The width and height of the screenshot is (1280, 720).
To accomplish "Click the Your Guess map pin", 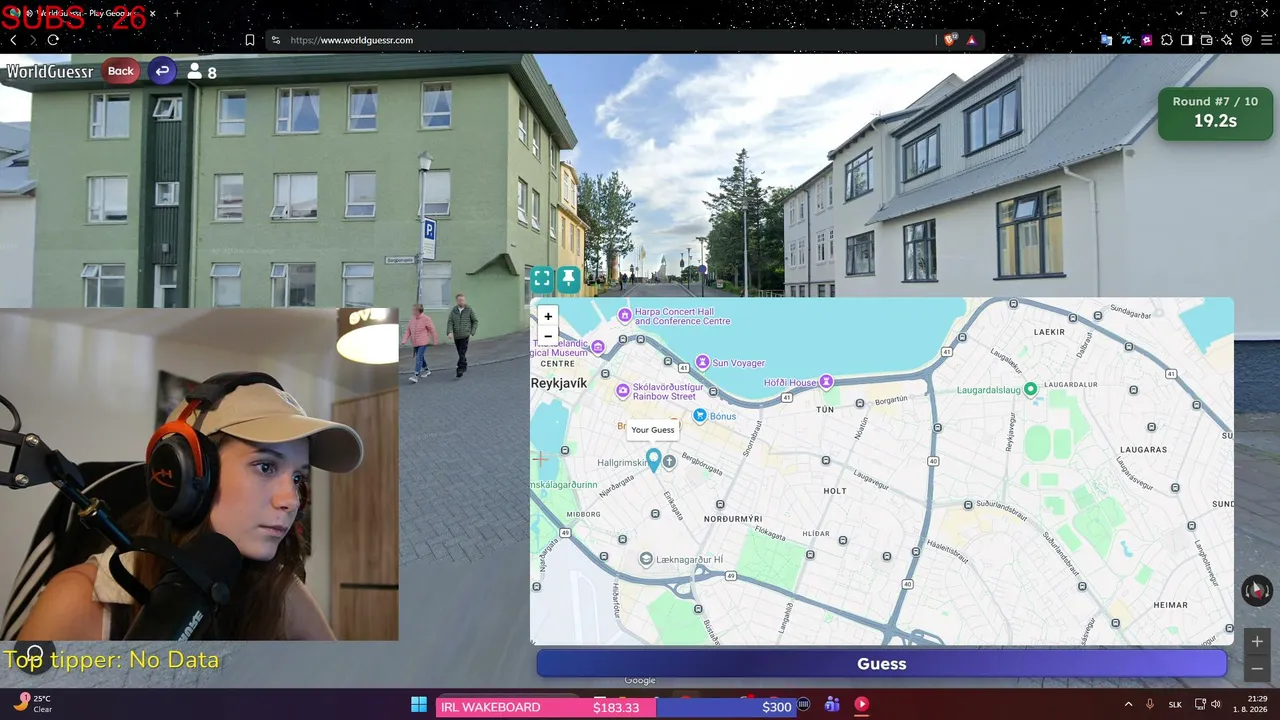I will [654, 460].
